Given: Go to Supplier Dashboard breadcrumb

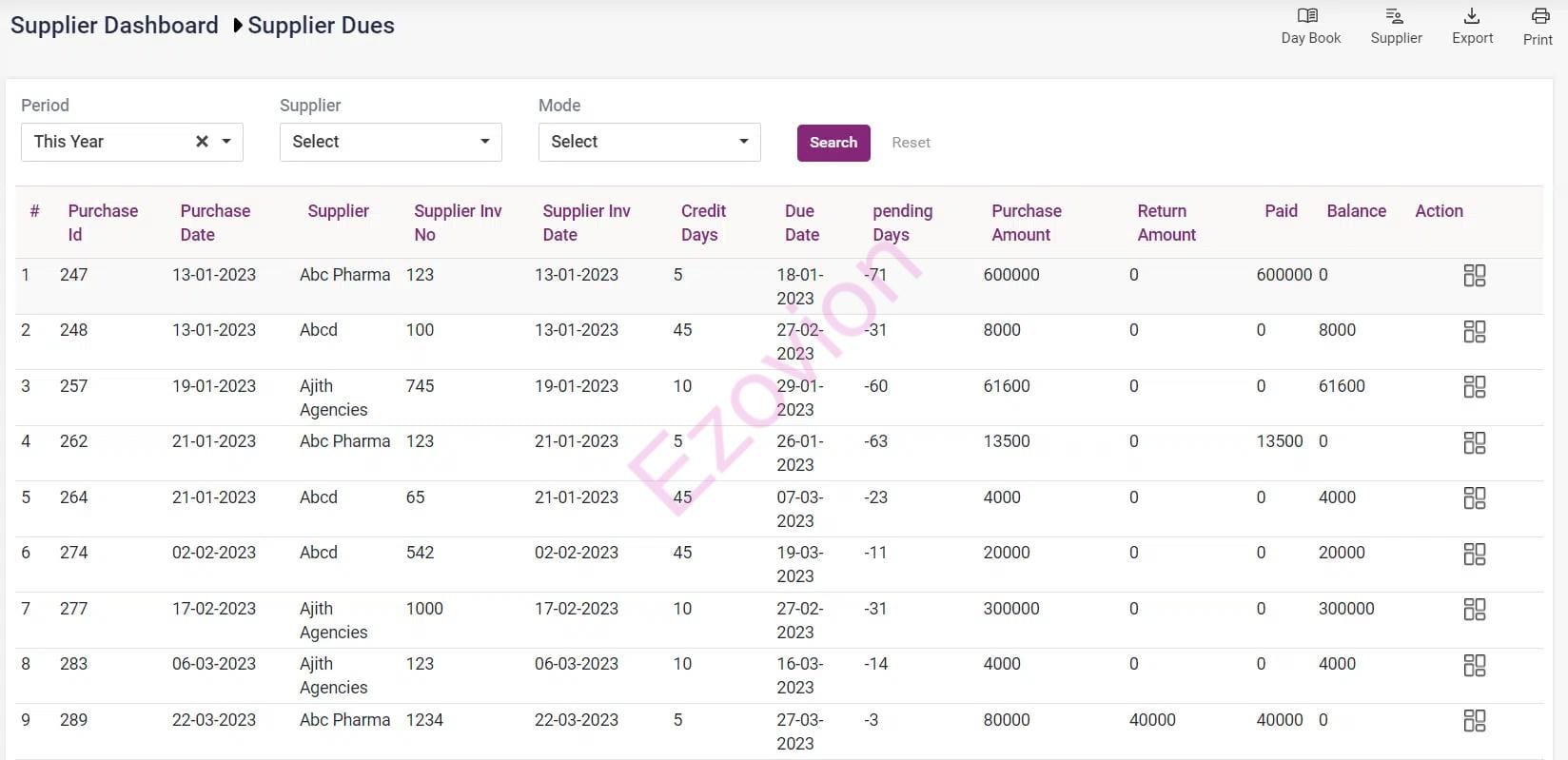Looking at the screenshot, I should coord(114,26).
